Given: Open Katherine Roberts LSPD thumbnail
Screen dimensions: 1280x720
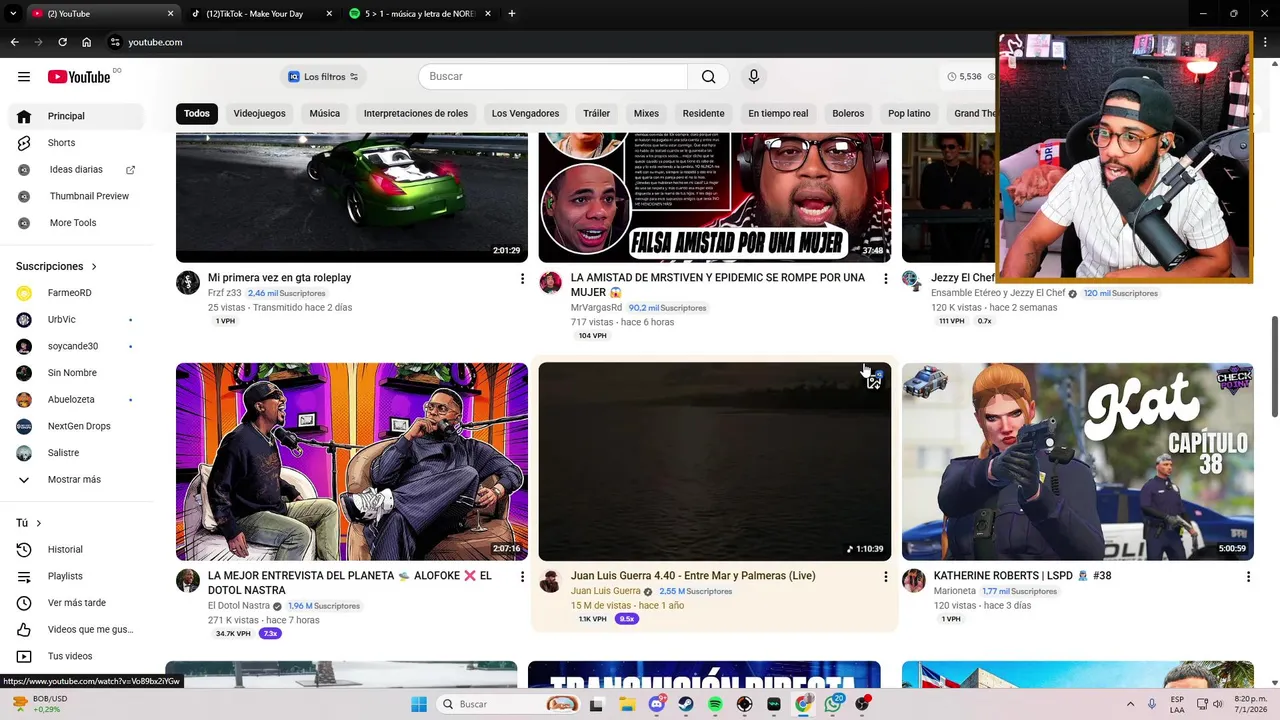Looking at the screenshot, I should pos(1078,461).
